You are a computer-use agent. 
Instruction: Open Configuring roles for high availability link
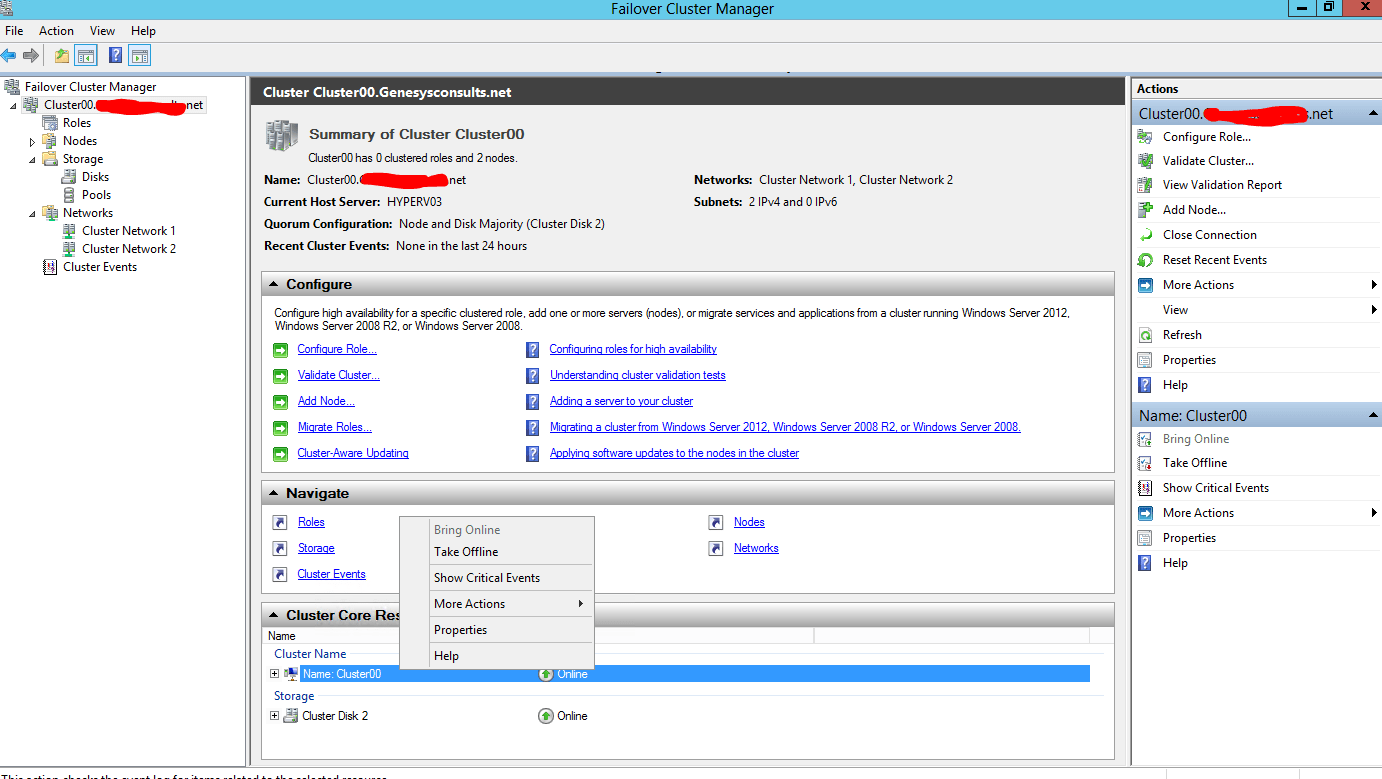point(633,349)
